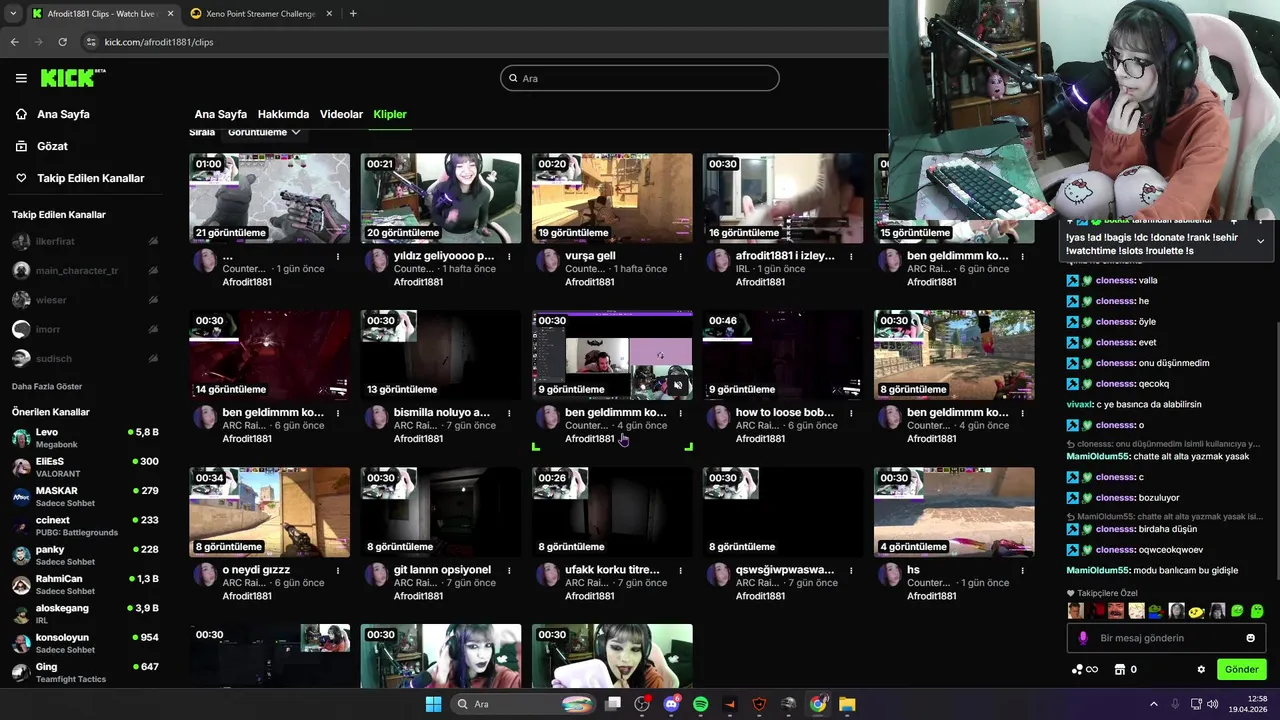This screenshot has width=1280, height=720.
Task: Go back with browser back arrow
Action: point(14,42)
